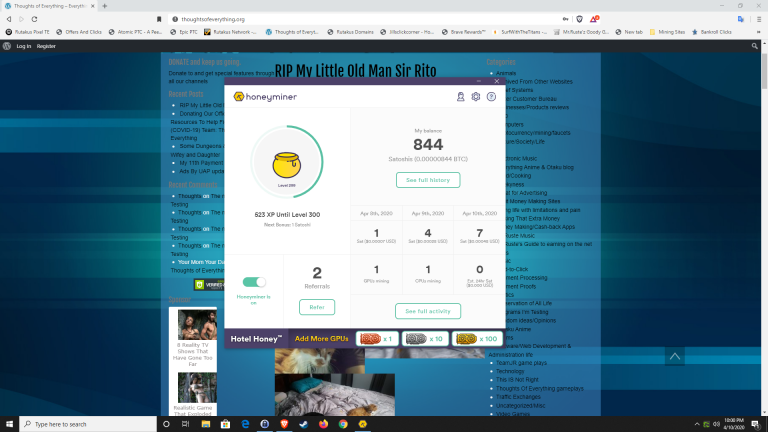Open Team/JR game plays category link
This screenshot has height=432, width=768.
tap(521, 363)
